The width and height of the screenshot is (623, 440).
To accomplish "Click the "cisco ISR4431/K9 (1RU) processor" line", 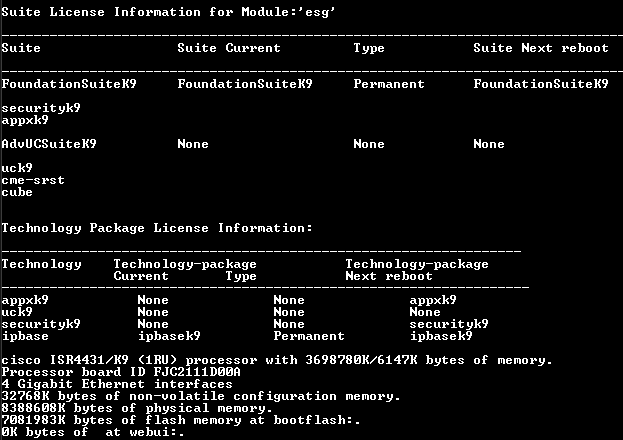I will point(277,360).
